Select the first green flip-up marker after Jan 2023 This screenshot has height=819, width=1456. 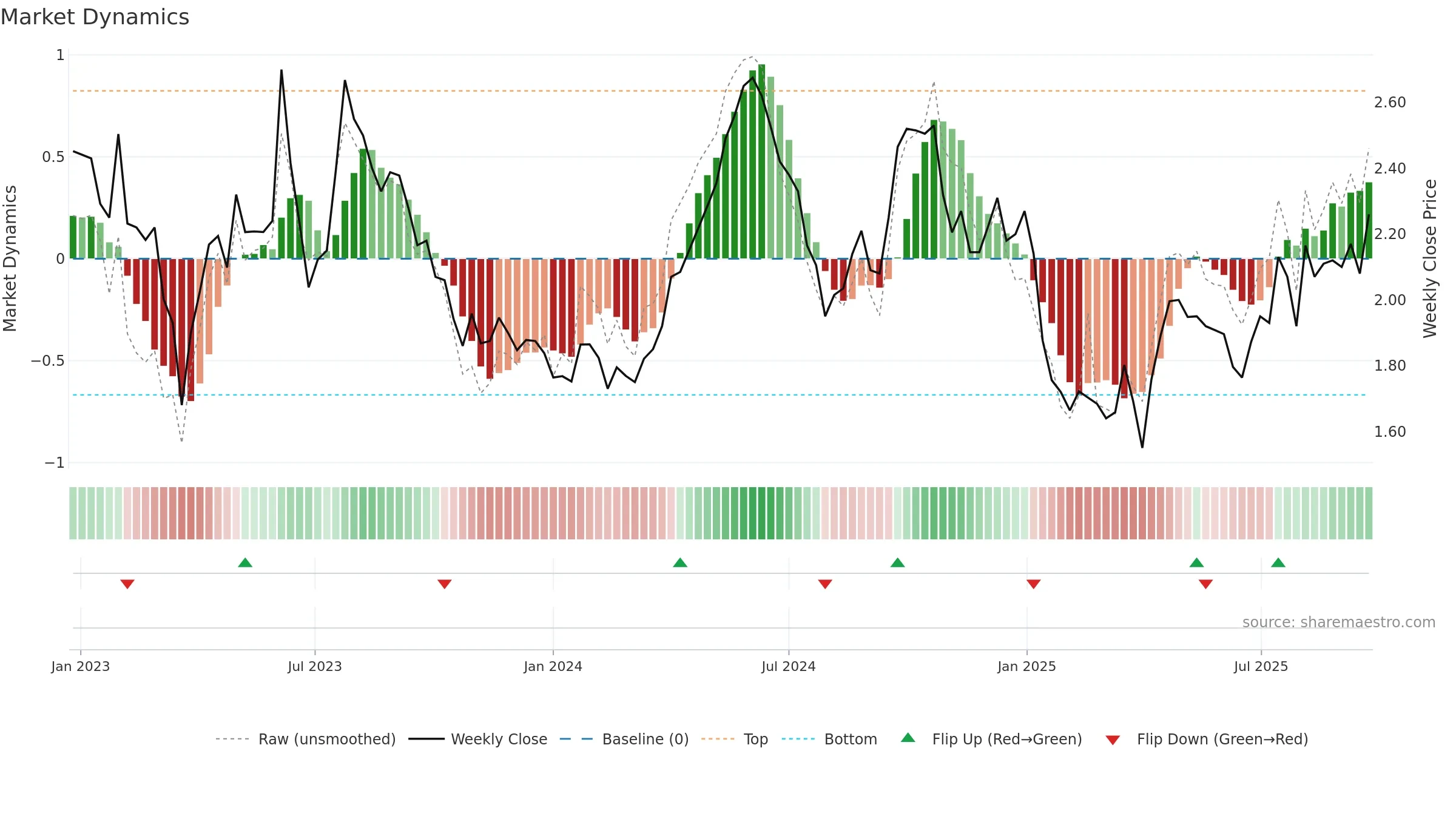pyautogui.click(x=245, y=562)
